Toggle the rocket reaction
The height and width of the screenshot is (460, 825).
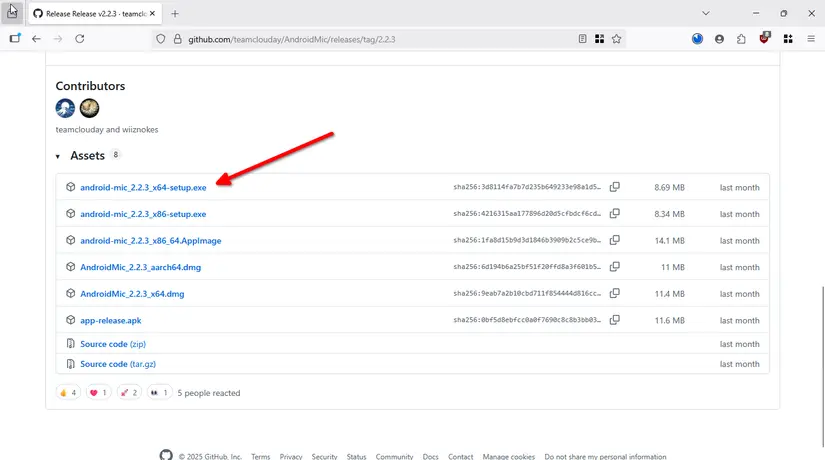128,393
